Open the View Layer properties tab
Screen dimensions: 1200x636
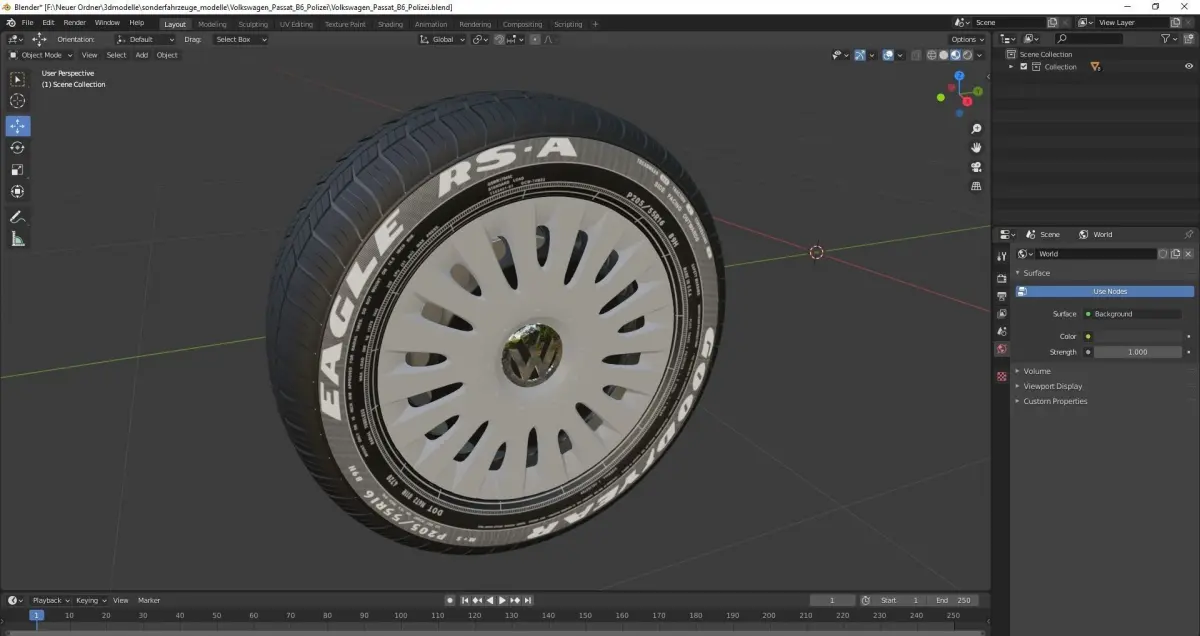1001,314
